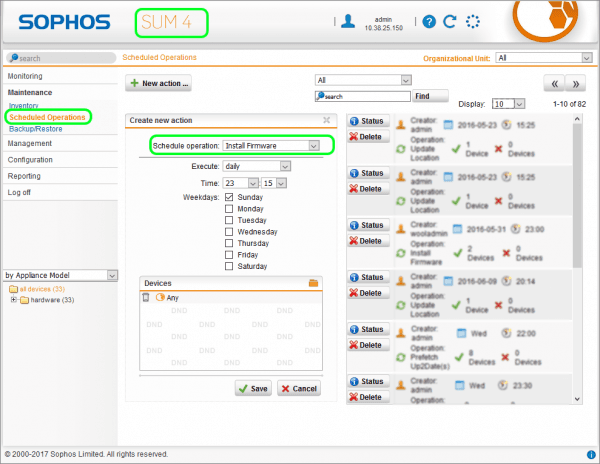Click the all devices folder icon in tree
This screenshot has width=600, height=464.
click(x=13, y=289)
